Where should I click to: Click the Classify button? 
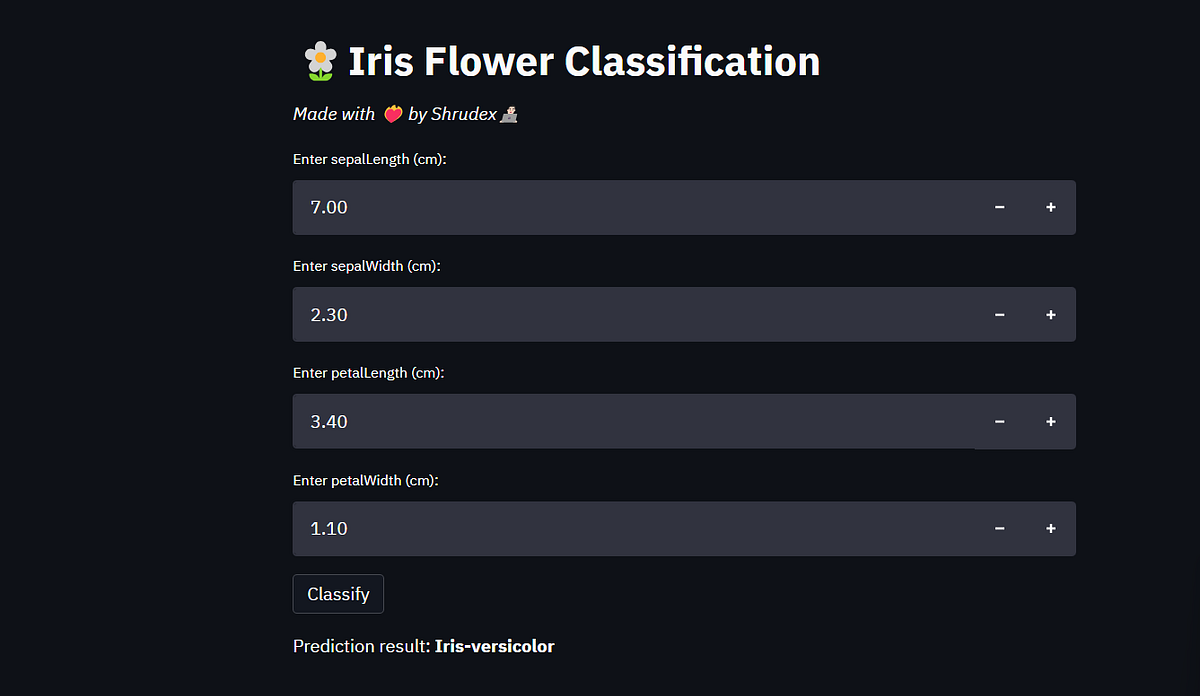click(x=338, y=594)
